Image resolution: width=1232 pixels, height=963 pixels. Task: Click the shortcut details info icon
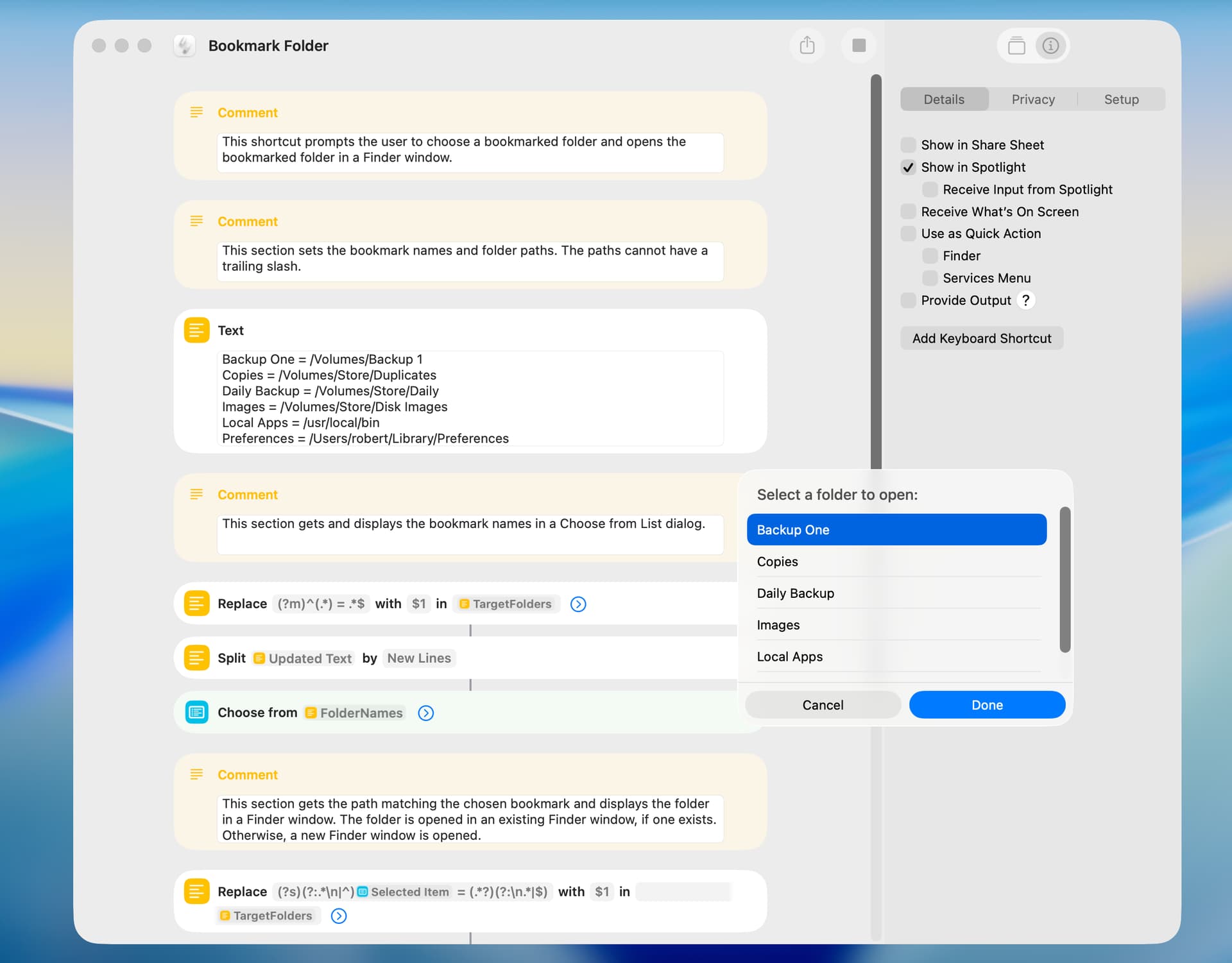click(x=1050, y=46)
